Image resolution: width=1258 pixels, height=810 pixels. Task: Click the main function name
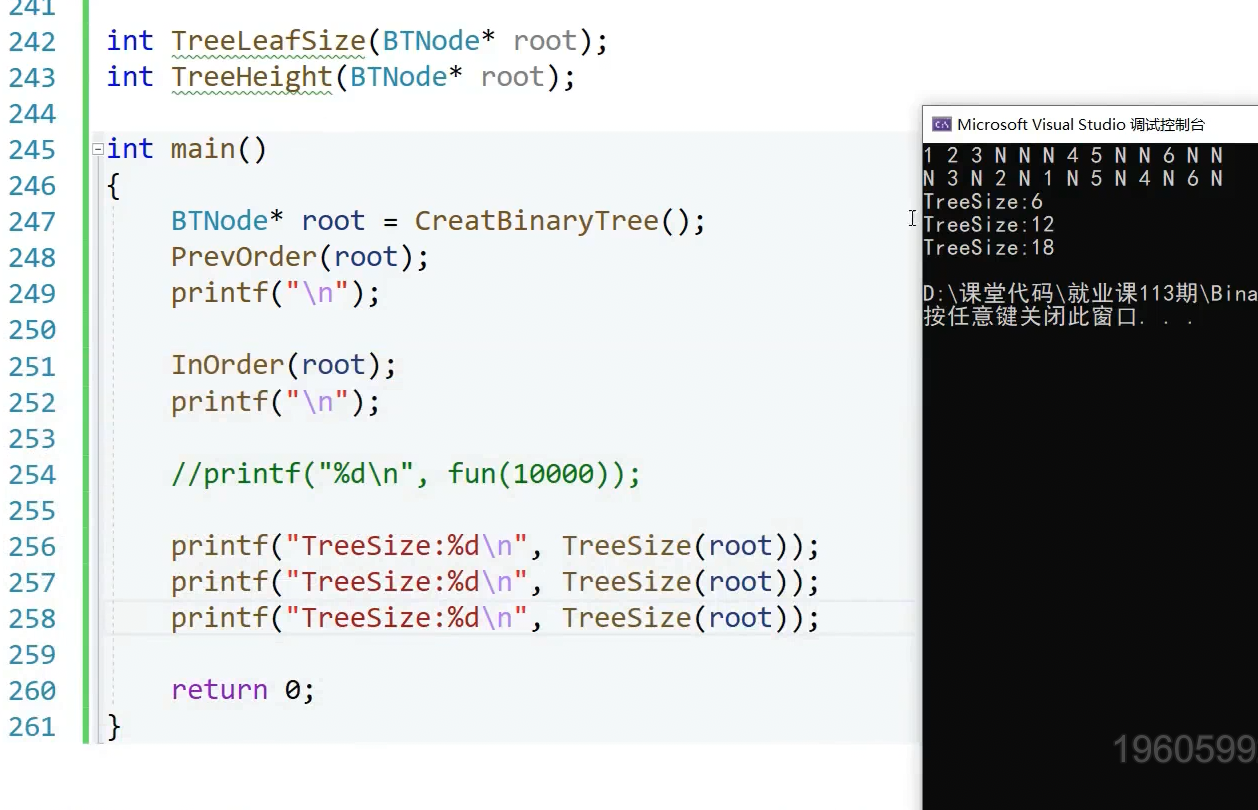[203, 150]
